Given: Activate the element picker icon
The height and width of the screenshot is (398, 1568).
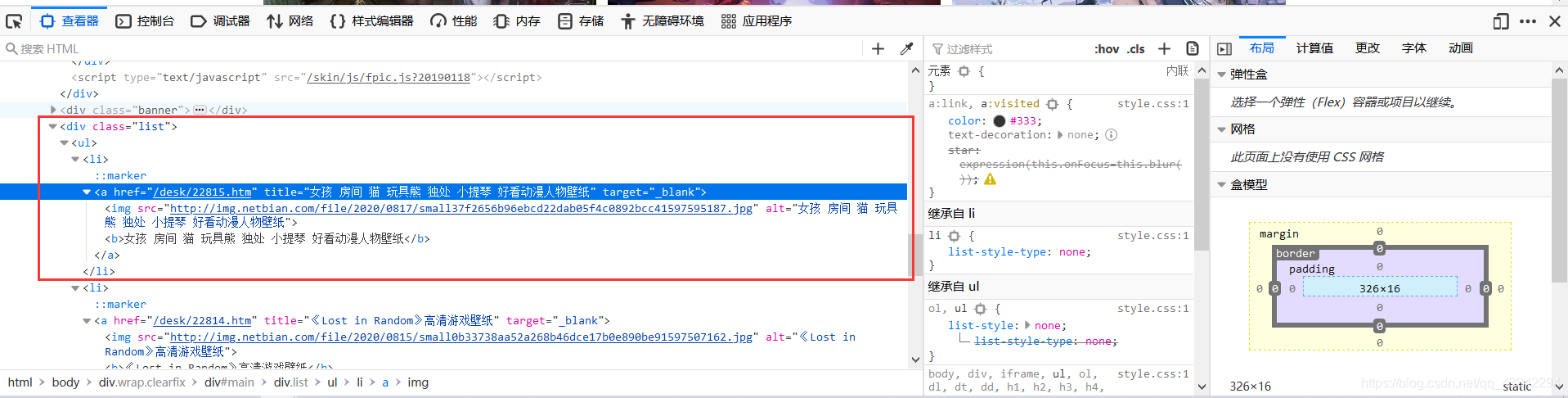Looking at the screenshot, I should [x=14, y=21].
